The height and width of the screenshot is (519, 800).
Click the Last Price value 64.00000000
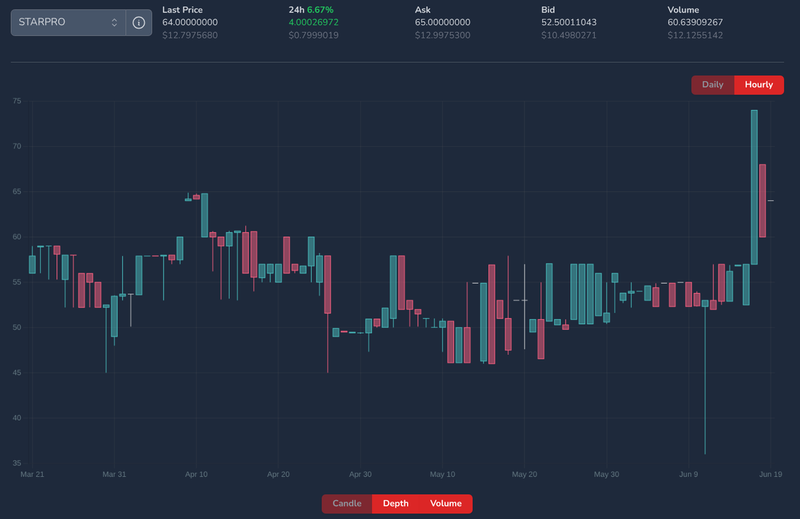point(190,22)
